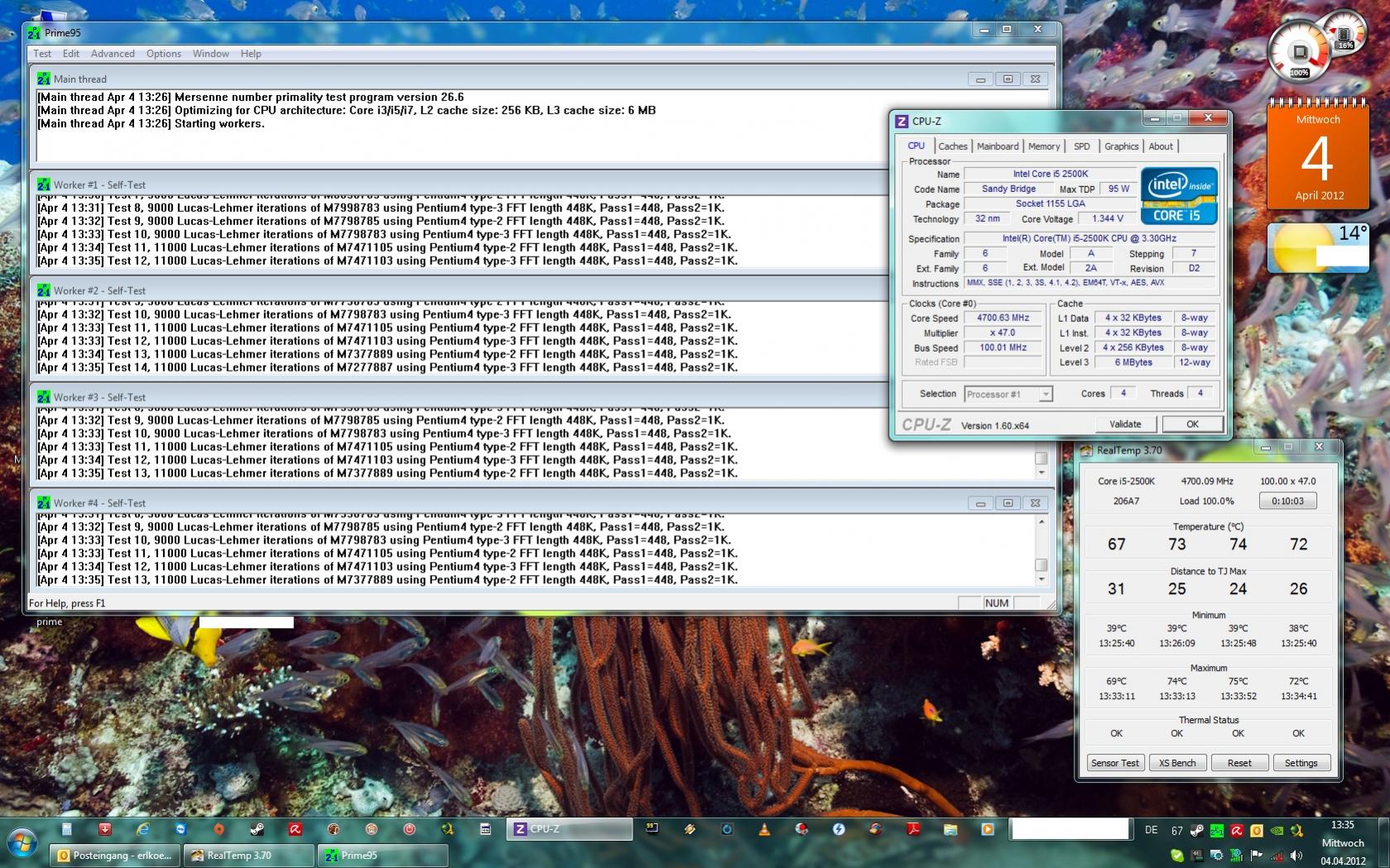Switch to the Mainboard tab in CPU-Z
Screen dimensions: 1390x868
pyautogui.click(x=998, y=146)
